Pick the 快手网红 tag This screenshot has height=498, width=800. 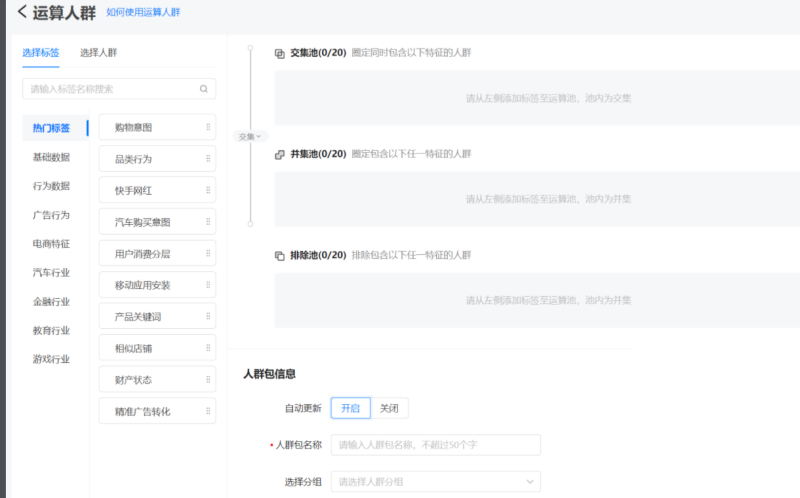pyautogui.click(x=157, y=190)
